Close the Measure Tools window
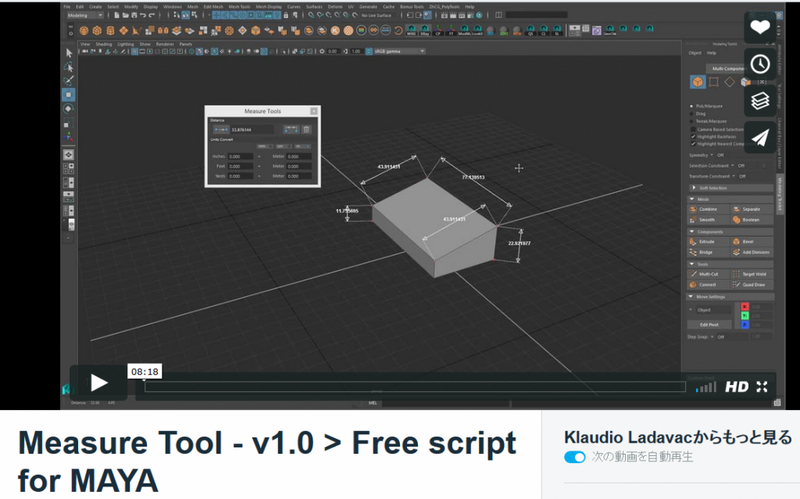Screen dimensions: 800x499 (x=314, y=111)
